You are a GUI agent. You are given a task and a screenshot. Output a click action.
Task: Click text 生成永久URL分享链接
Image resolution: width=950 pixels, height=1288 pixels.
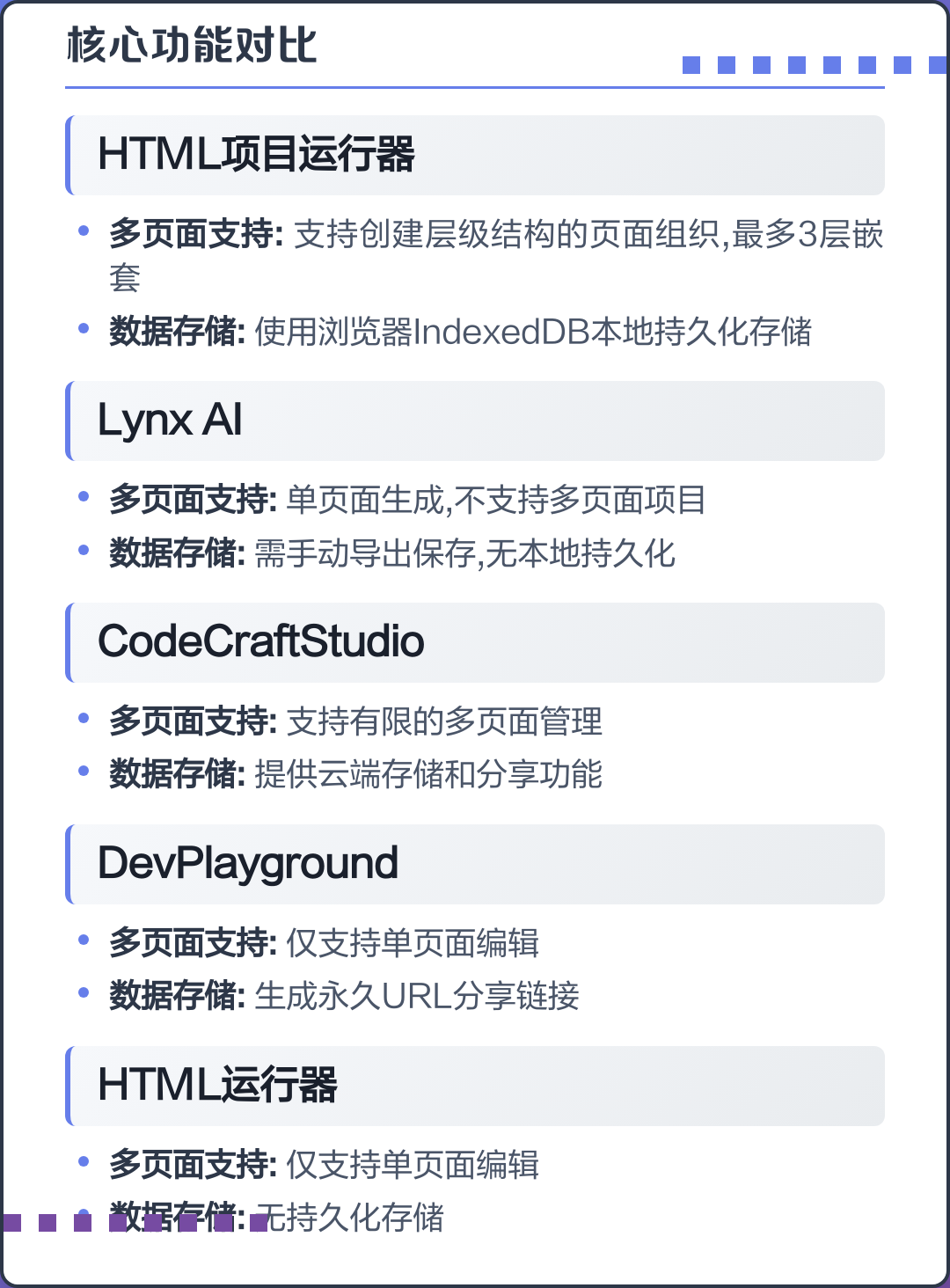(417, 996)
